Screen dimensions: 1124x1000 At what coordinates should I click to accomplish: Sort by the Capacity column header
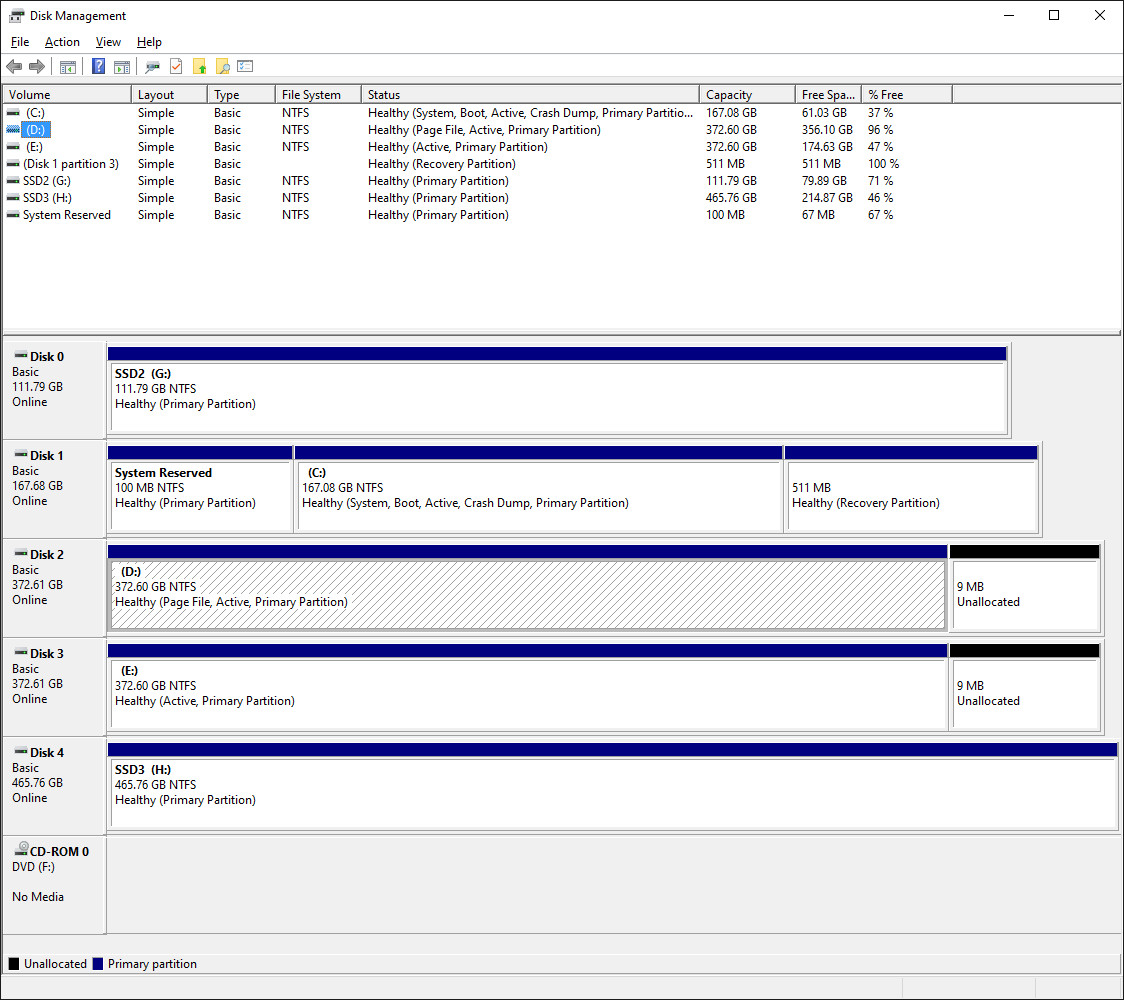tap(747, 95)
